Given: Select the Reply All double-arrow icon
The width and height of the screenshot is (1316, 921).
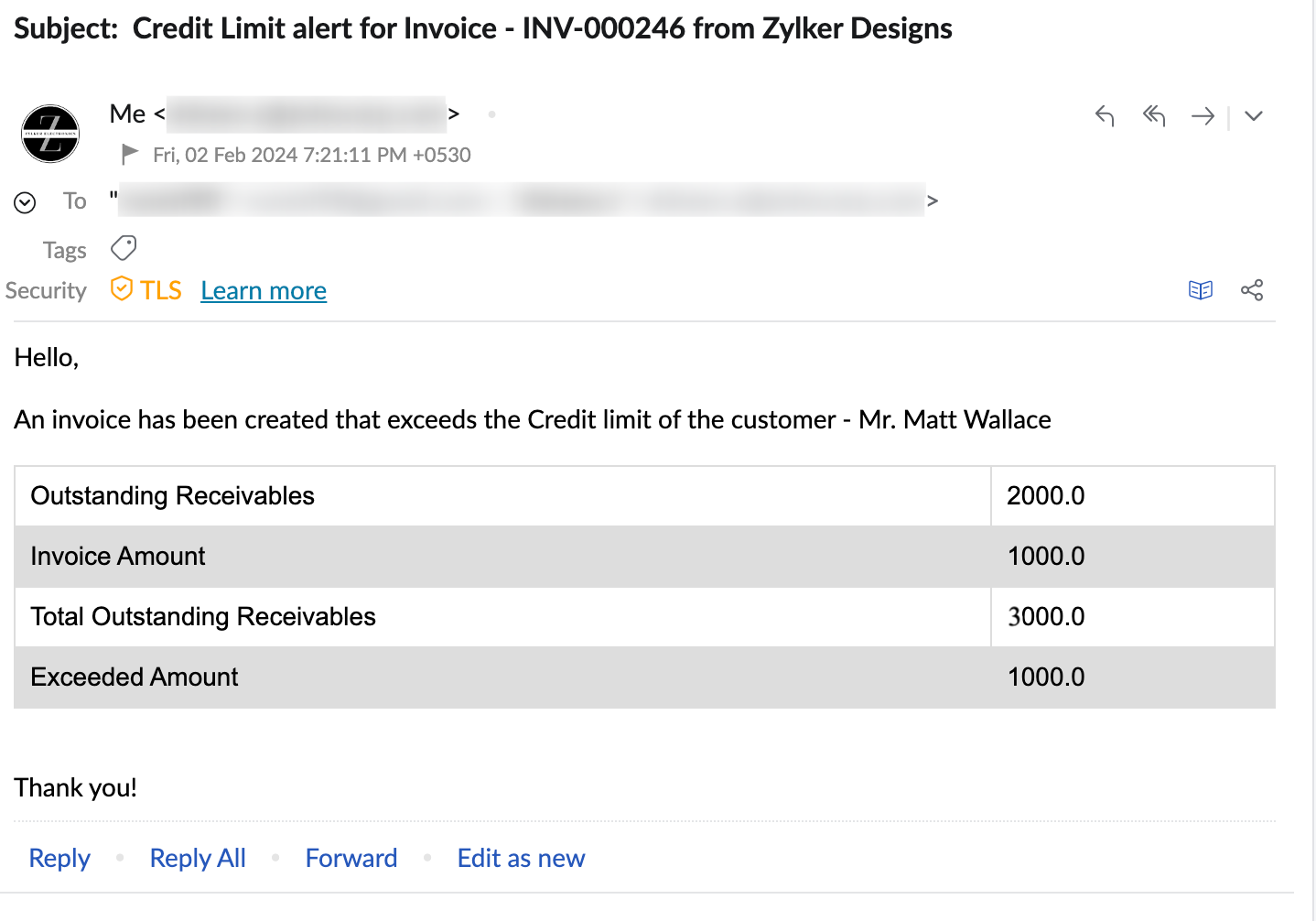Looking at the screenshot, I should (x=1153, y=116).
